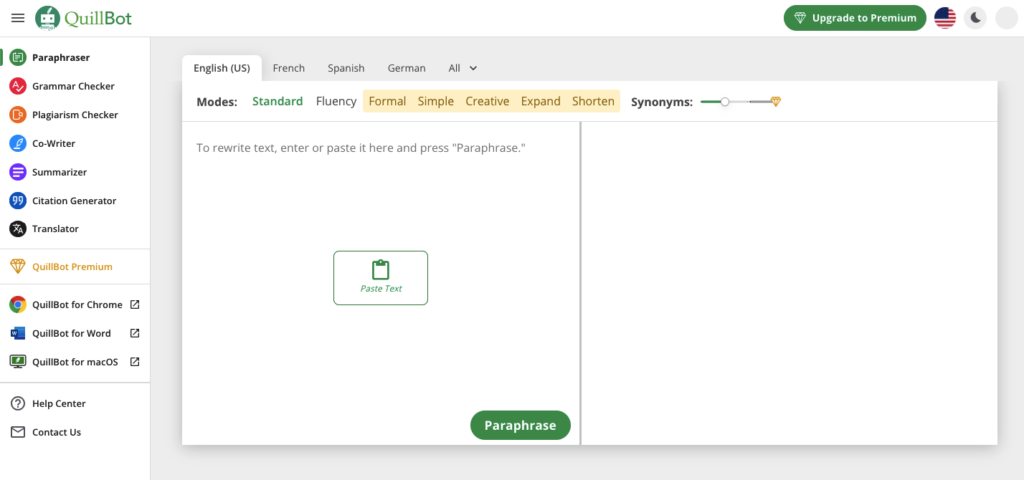1024x480 pixels.
Task: Toggle dark mode moon button
Action: [x=976, y=18]
